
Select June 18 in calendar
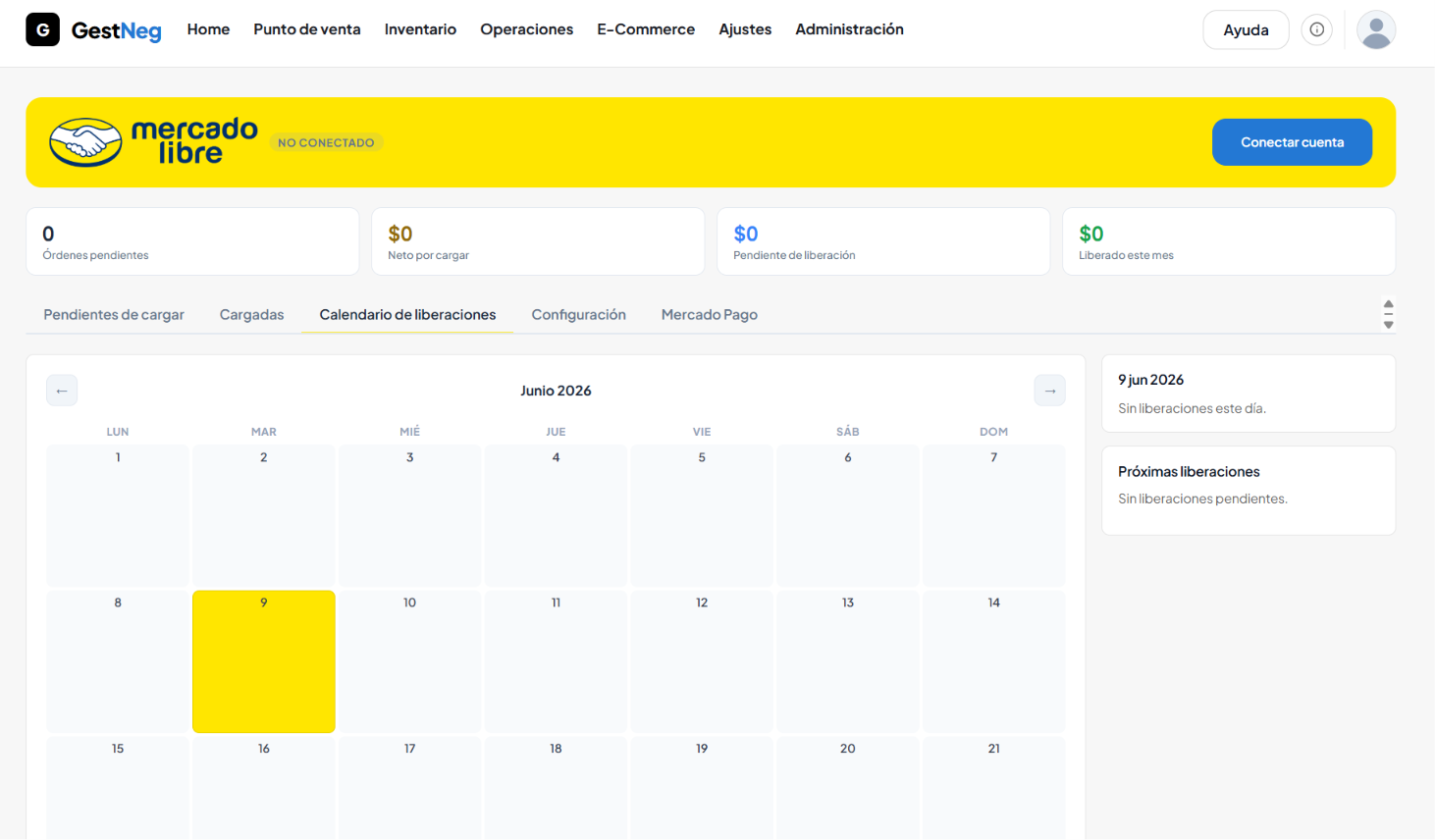556,788
